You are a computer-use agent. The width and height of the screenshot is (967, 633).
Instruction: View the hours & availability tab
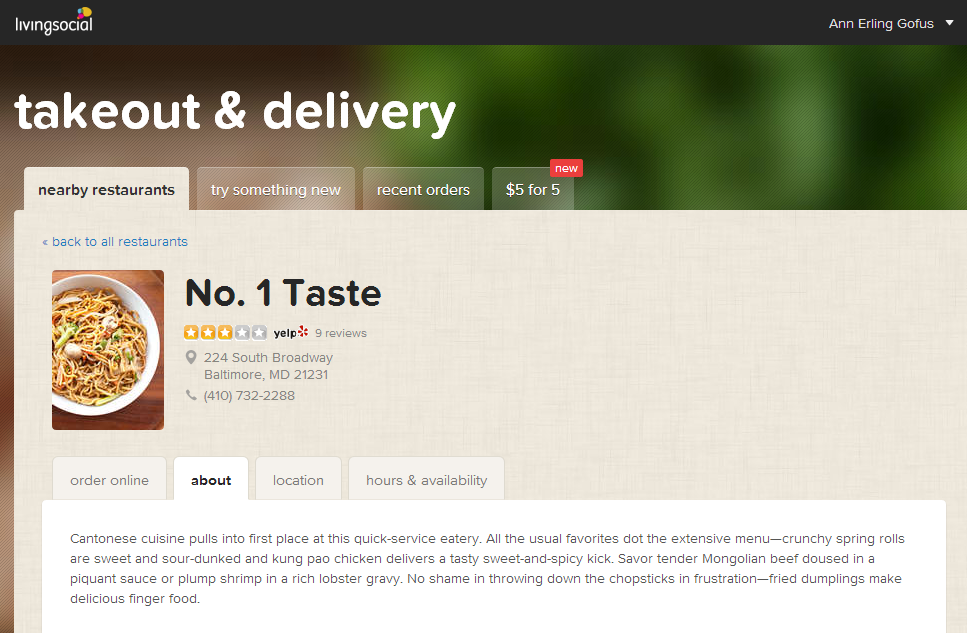point(427,480)
